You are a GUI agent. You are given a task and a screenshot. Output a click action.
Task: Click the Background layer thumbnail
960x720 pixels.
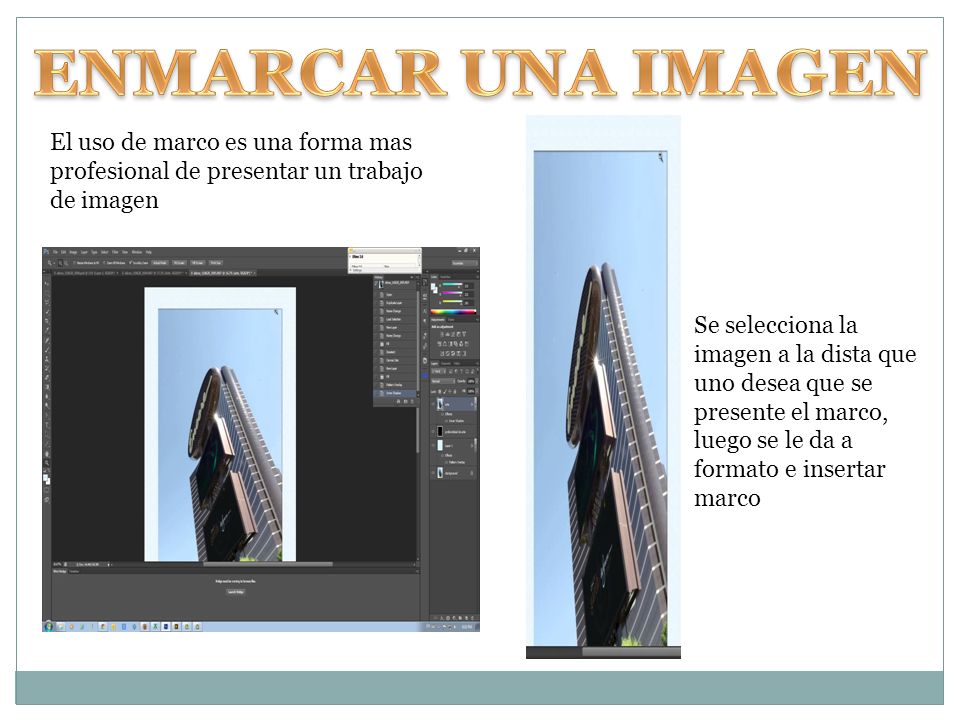(440, 473)
